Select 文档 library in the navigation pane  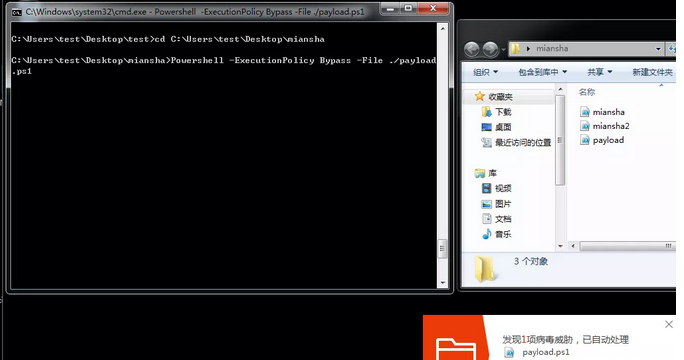[503, 219]
